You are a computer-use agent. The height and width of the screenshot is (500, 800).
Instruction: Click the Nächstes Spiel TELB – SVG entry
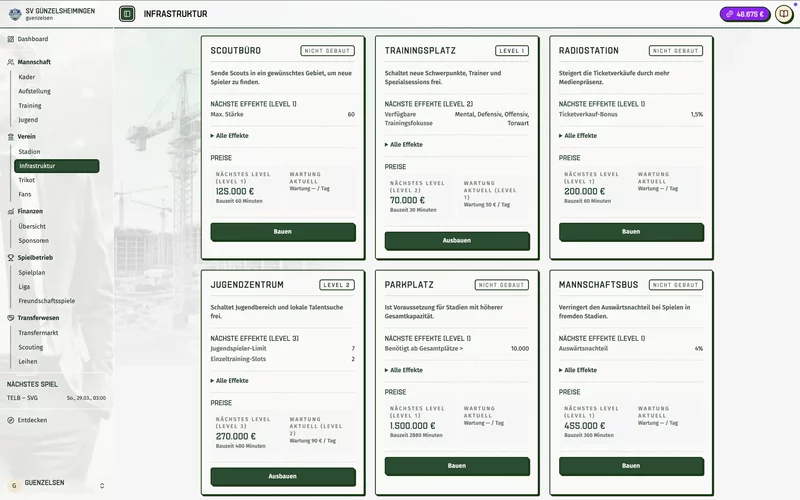57,397
